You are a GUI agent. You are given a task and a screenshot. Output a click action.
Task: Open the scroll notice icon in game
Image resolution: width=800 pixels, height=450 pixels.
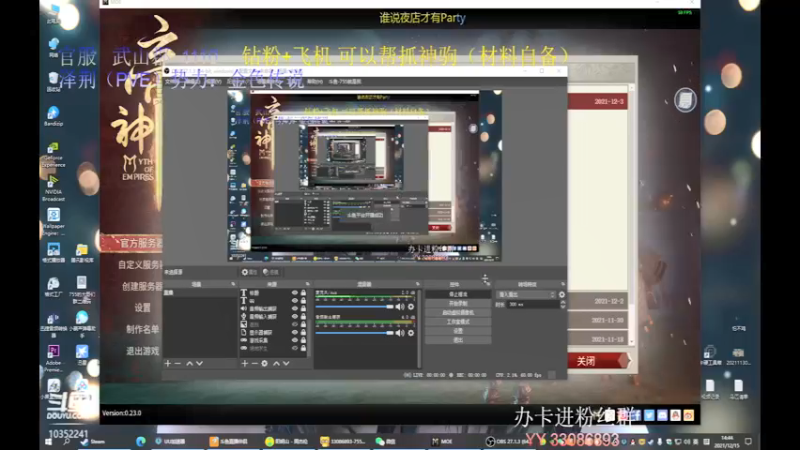pyautogui.click(x=685, y=99)
